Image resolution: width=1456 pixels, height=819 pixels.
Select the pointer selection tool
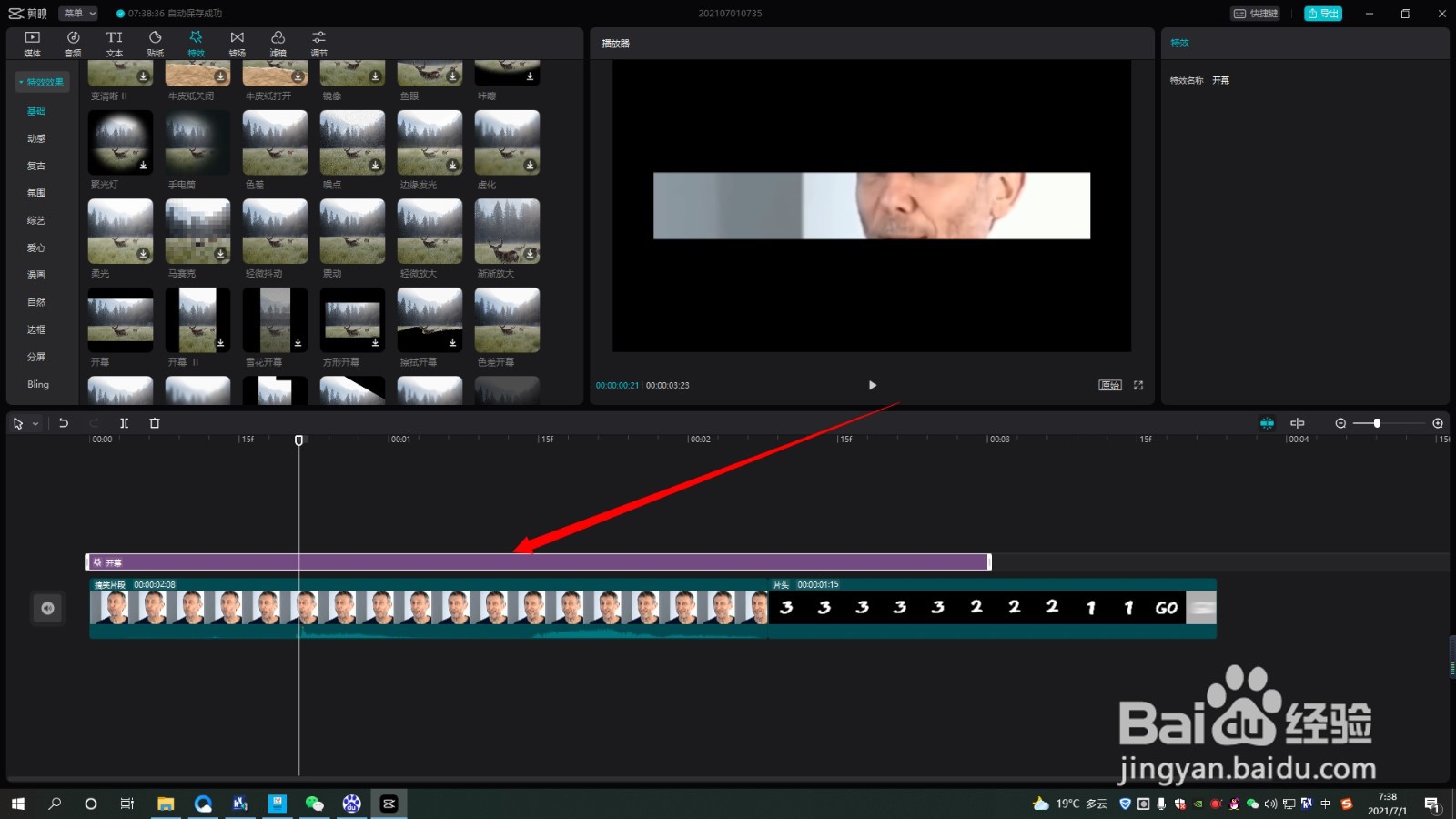click(17, 423)
